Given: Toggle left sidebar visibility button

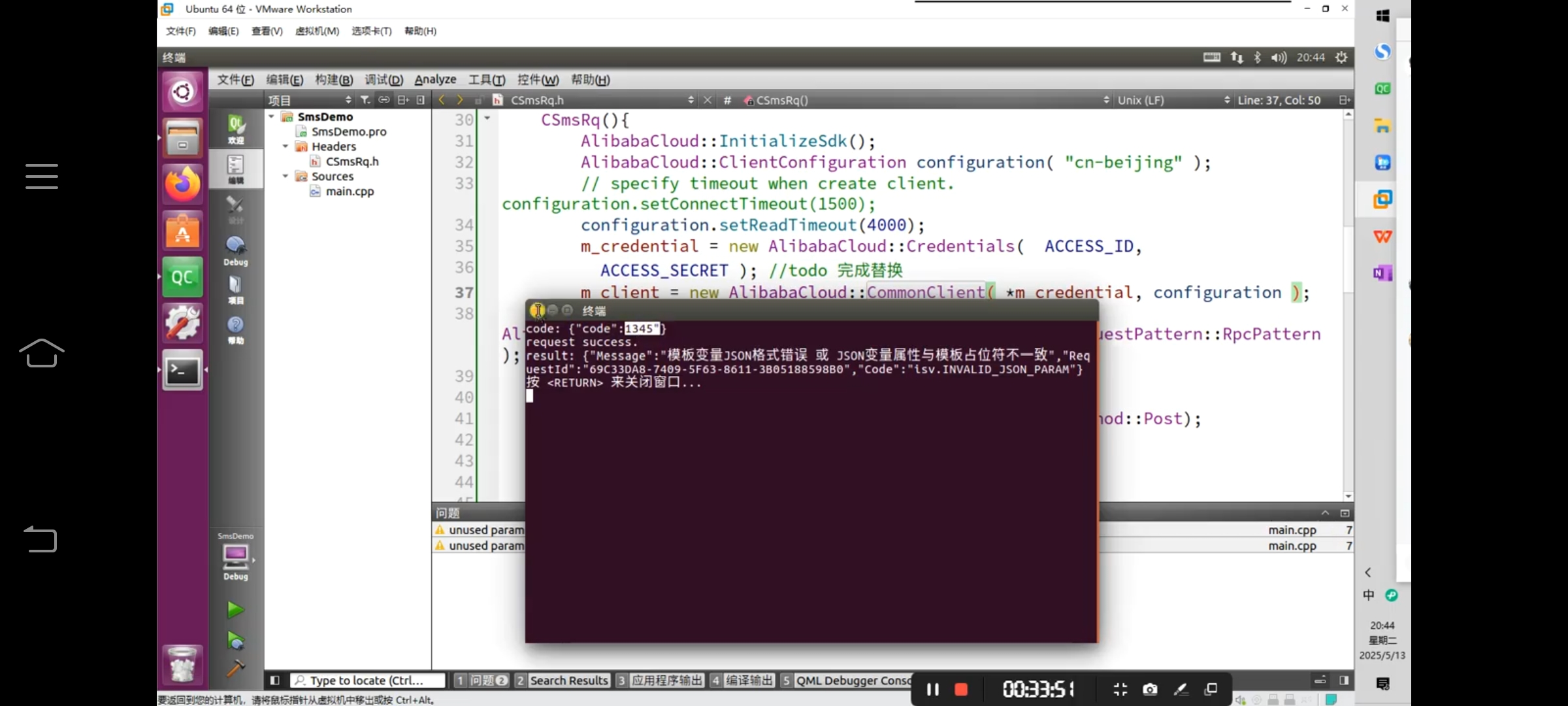Looking at the screenshot, I should click(x=275, y=681).
